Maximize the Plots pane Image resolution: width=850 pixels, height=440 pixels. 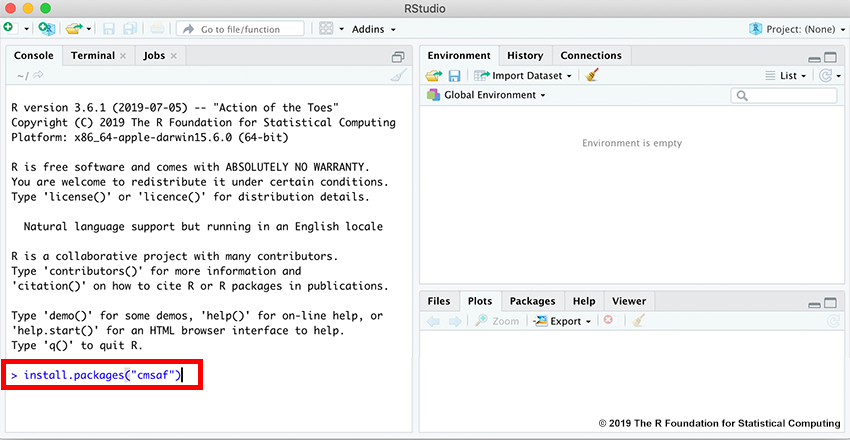click(x=830, y=302)
